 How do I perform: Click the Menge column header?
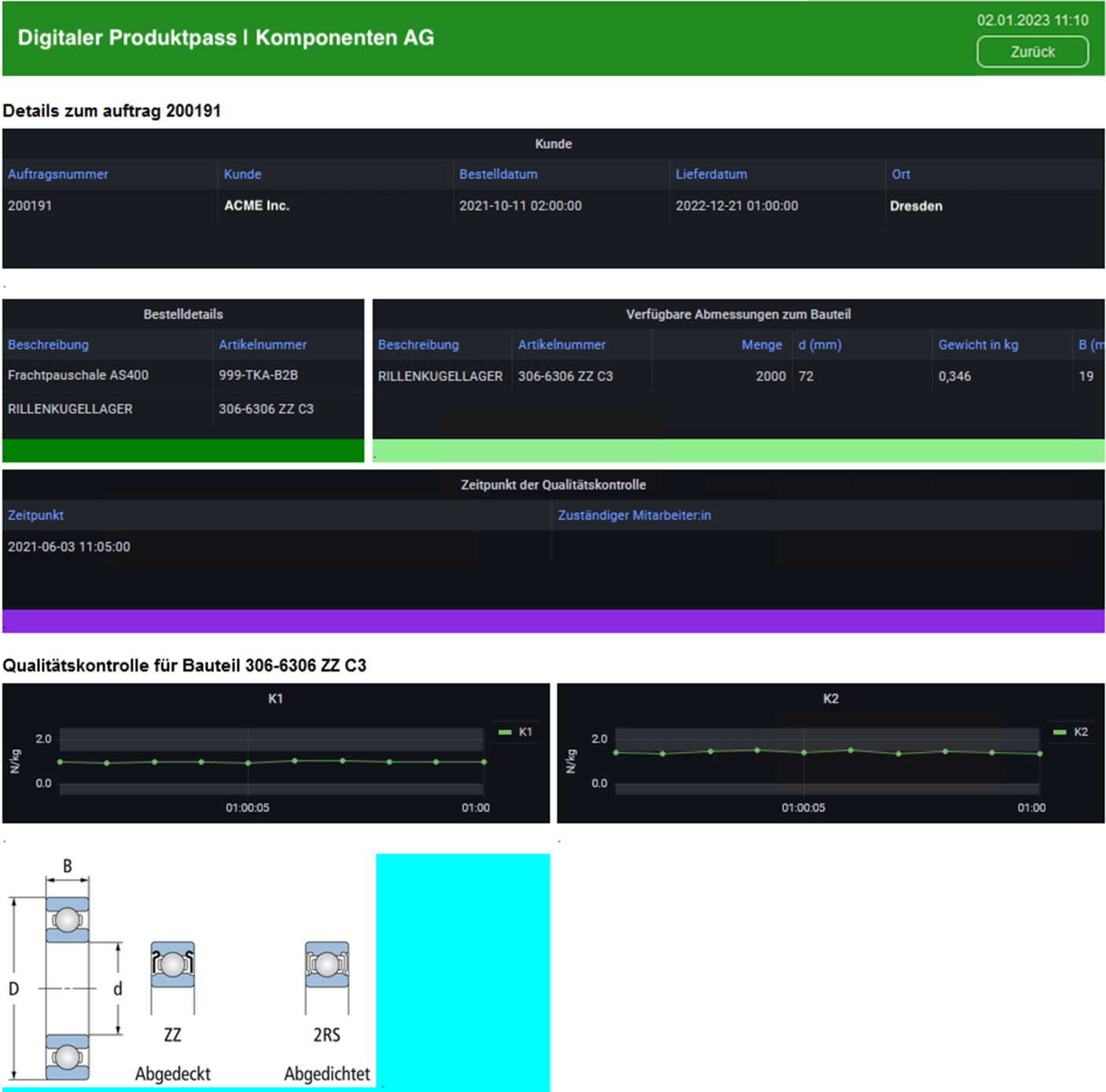tap(761, 345)
